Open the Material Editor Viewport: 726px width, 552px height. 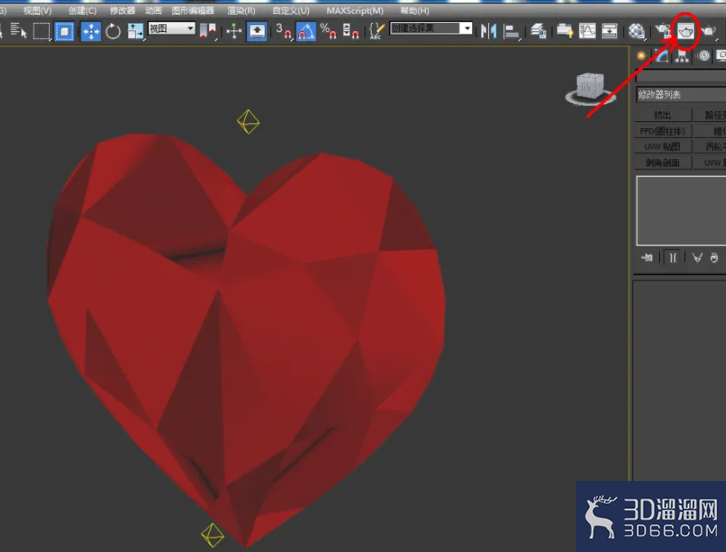[x=637, y=31]
